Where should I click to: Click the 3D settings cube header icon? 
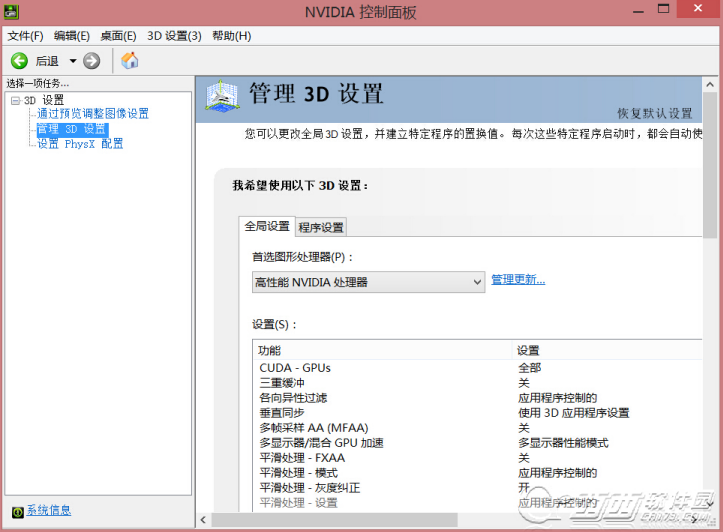[222, 96]
